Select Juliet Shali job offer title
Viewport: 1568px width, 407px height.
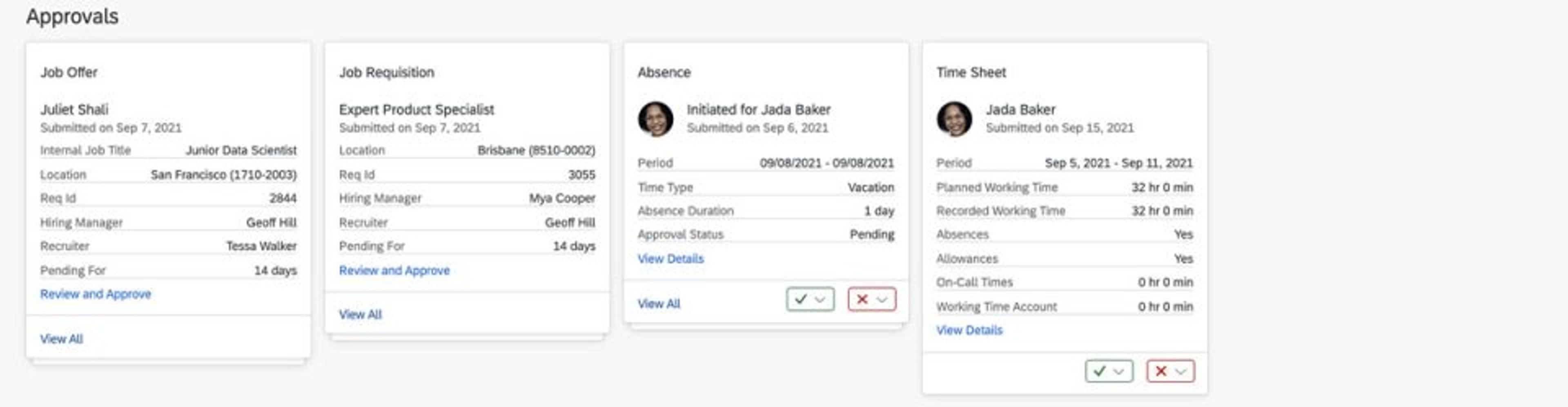click(74, 110)
